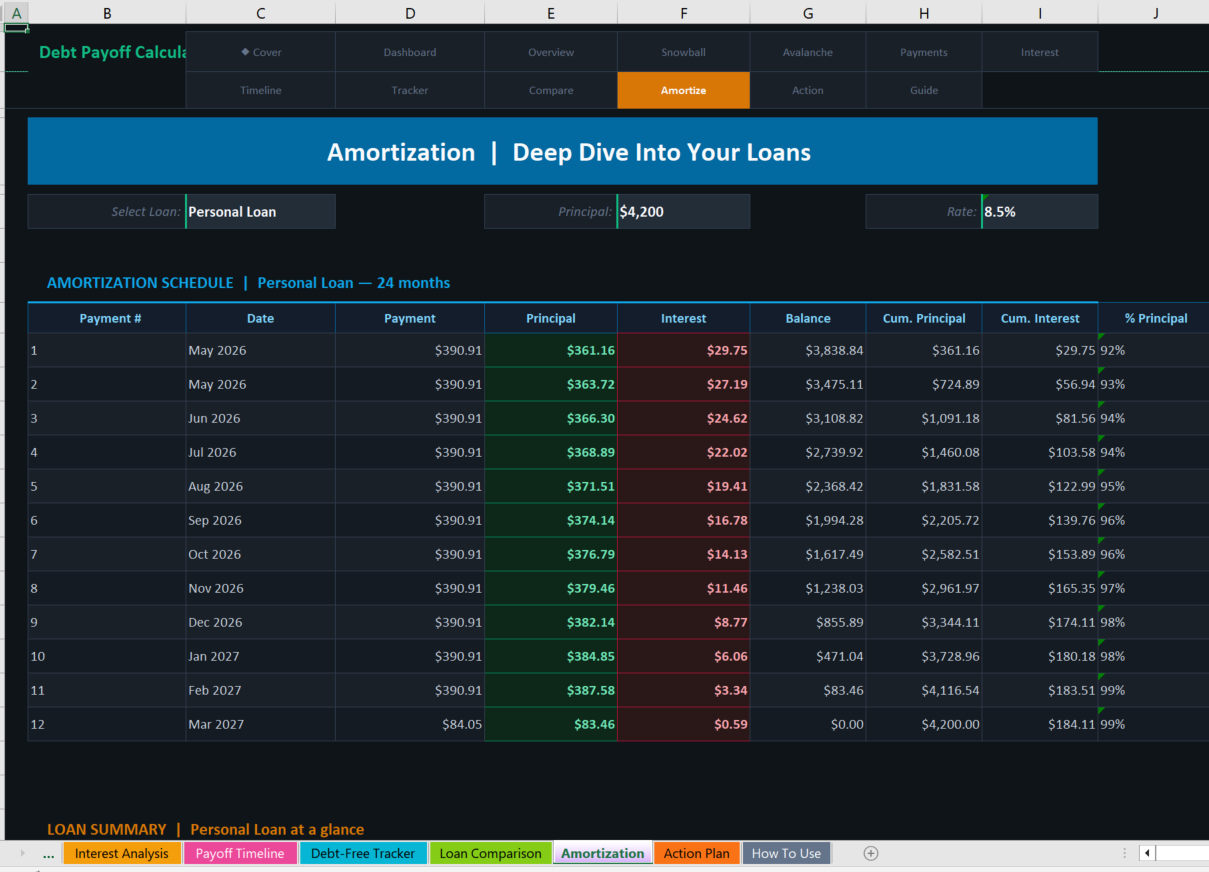Screen dimensions: 1209x872
Task: Click the Balance table header
Action: (808, 318)
